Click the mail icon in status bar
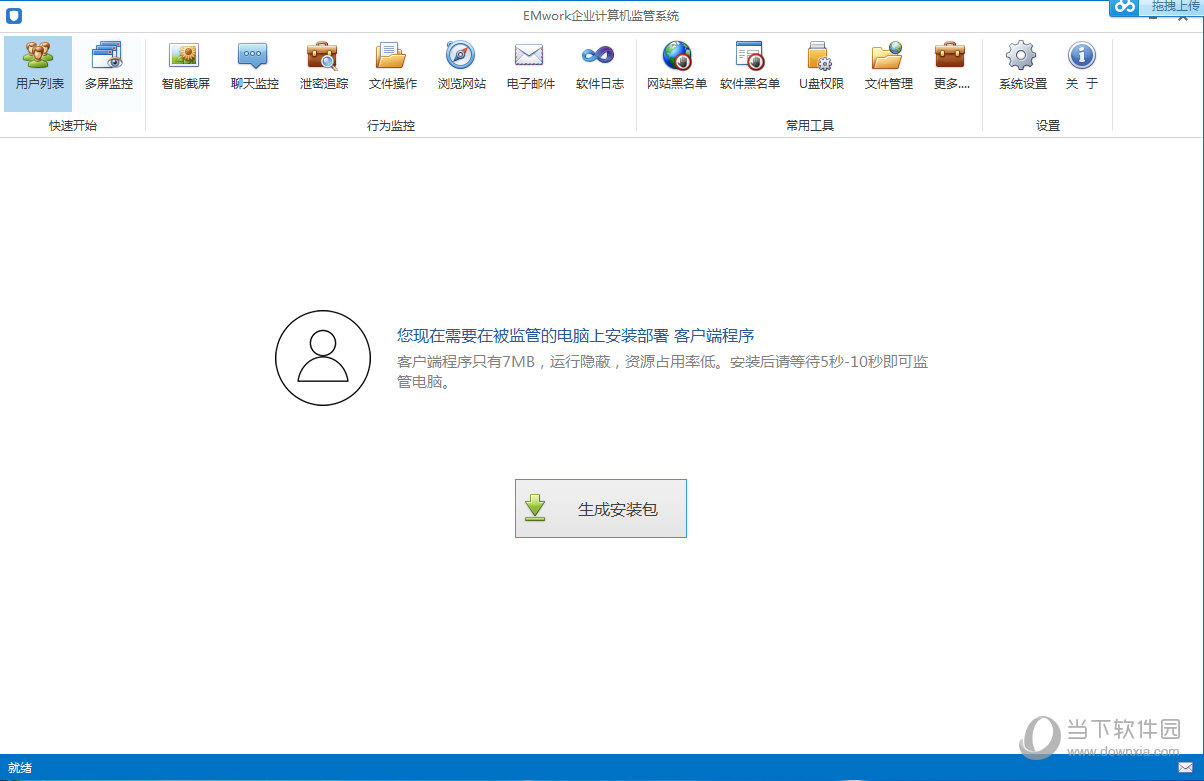This screenshot has height=781, width=1204. 1185,768
